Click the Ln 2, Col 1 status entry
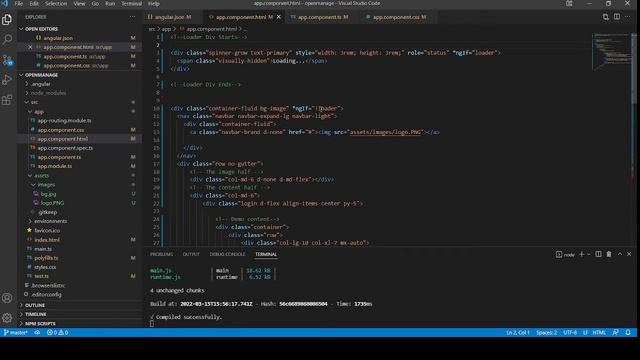 pyautogui.click(x=518, y=332)
